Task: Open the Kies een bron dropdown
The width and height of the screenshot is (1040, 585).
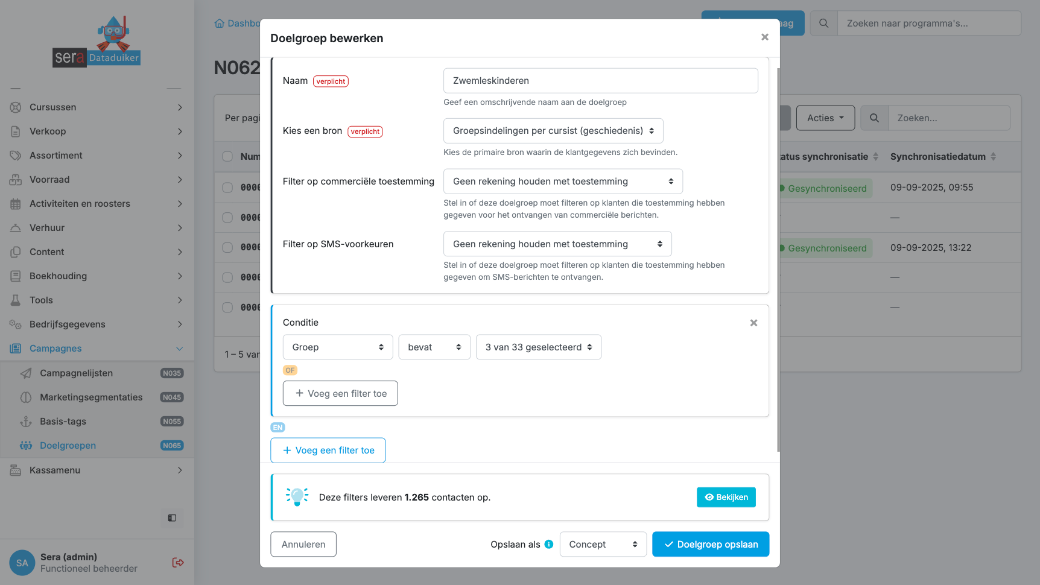Action: tap(553, 131)
